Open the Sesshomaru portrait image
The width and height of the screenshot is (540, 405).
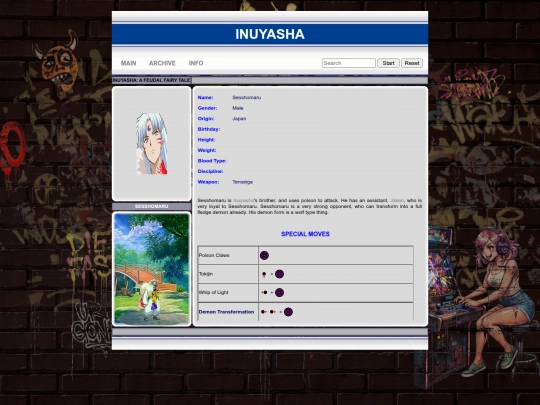152,144
